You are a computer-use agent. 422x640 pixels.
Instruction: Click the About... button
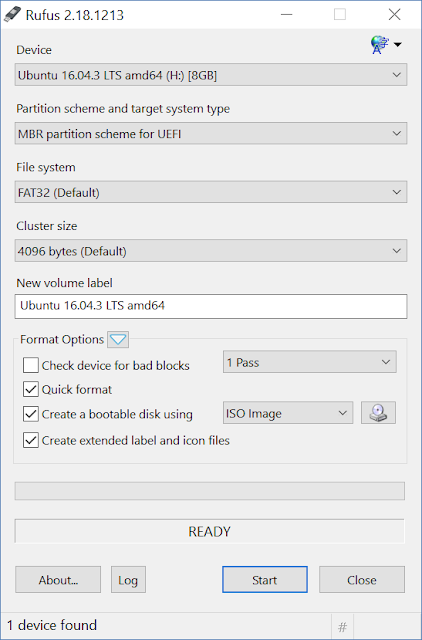(58, 580)
